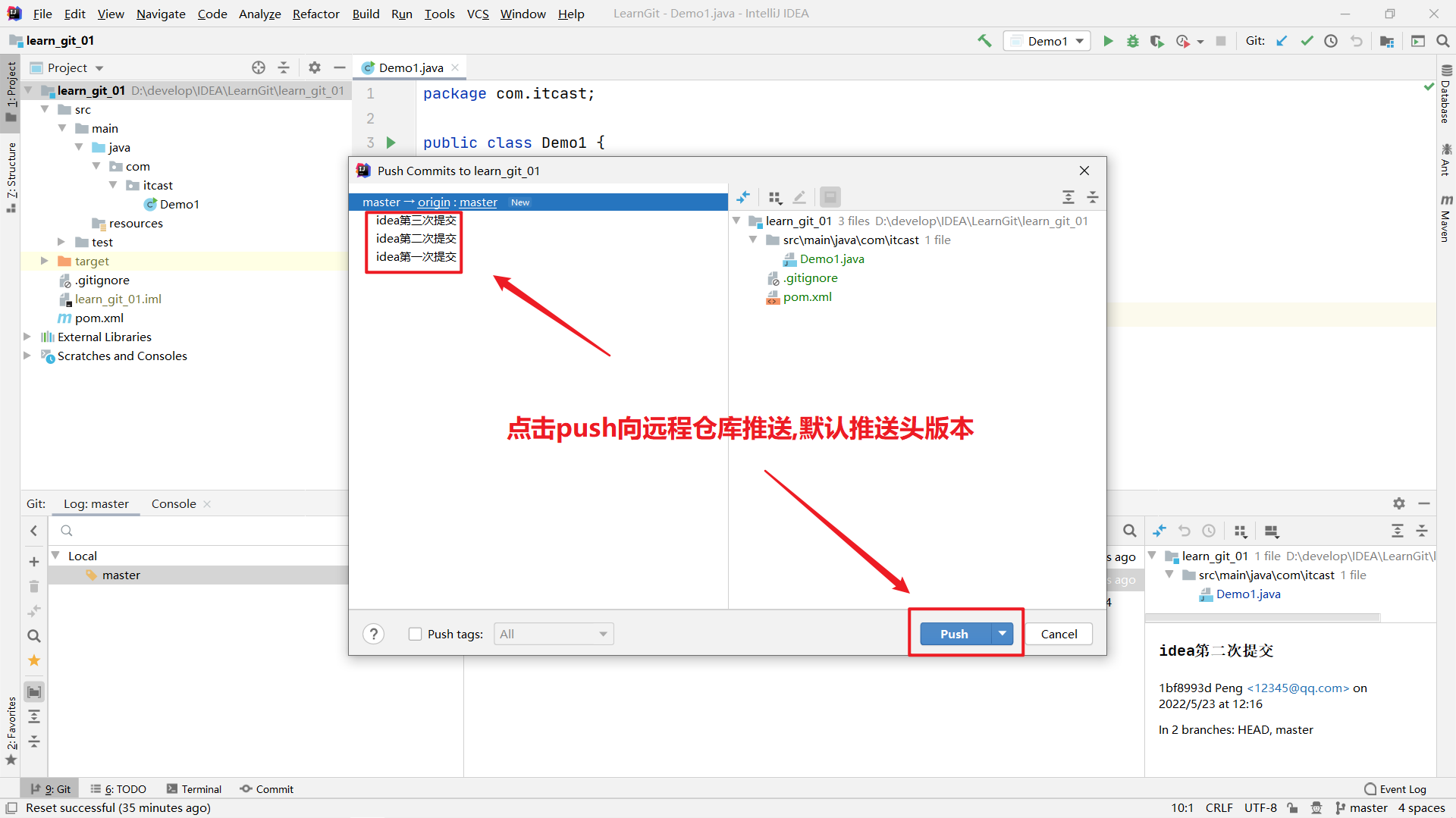This screenshot has height=818, width=1456.
Task: Click the run gutter icon on line 3
Action: [x=391, y=143]
